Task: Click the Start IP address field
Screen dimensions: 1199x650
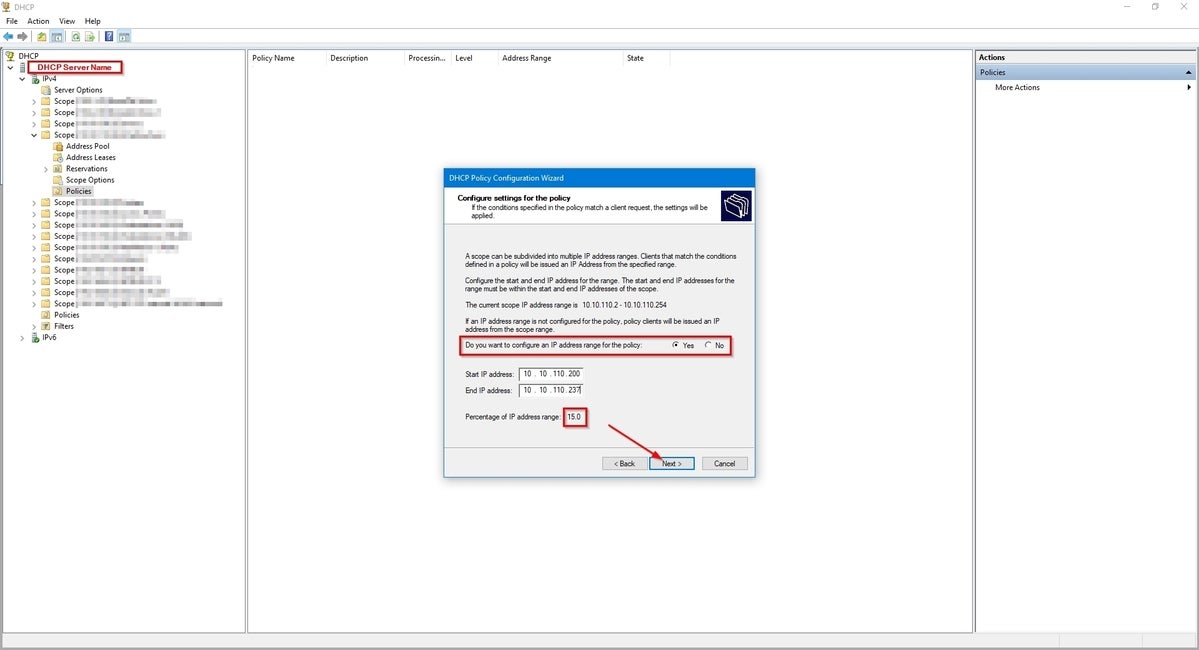Action: point(551,374)
